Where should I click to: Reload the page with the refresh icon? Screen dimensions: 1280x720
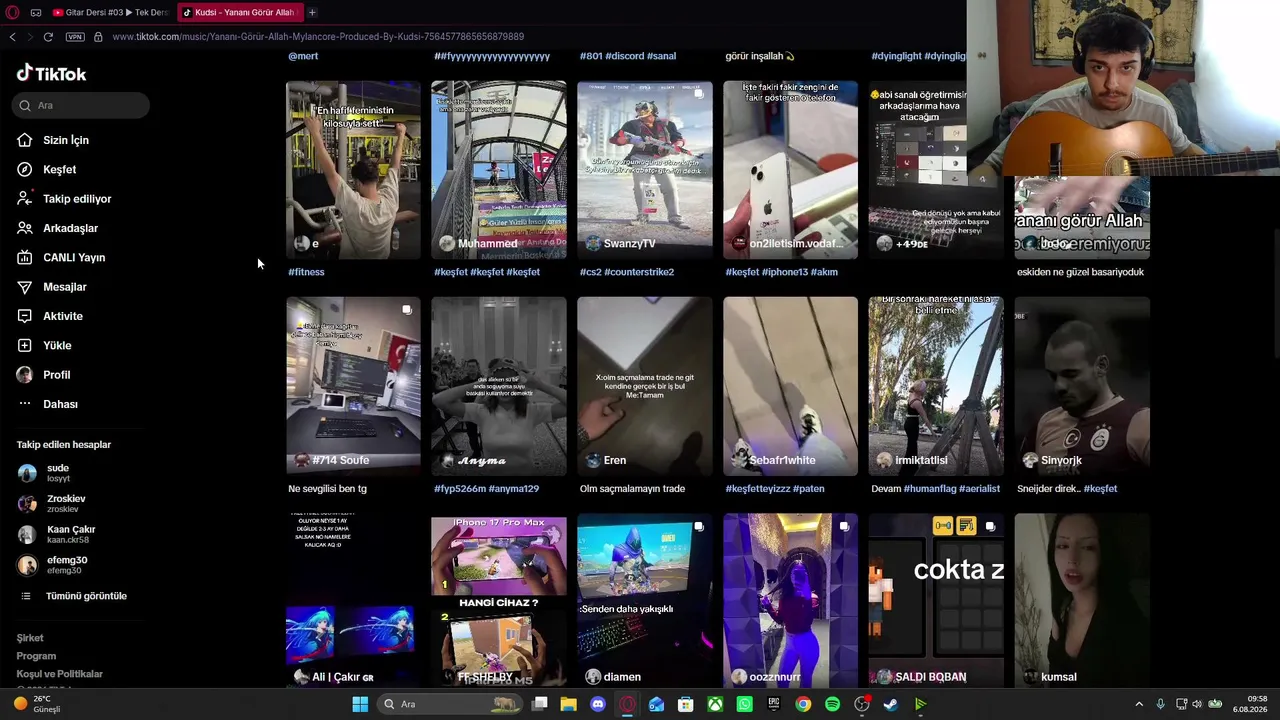click(48, 37)
